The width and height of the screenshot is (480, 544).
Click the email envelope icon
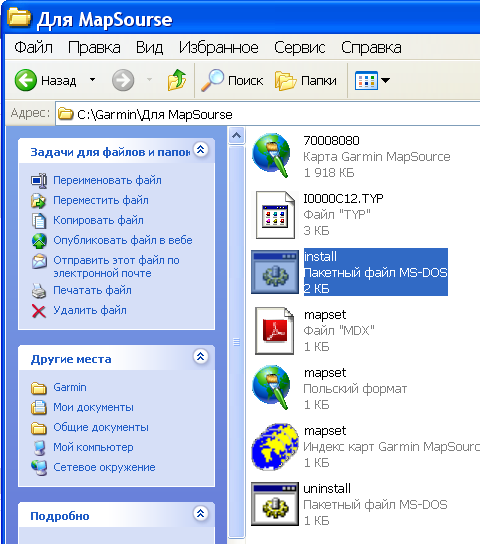pyautogui.click(x=39, y=261)
